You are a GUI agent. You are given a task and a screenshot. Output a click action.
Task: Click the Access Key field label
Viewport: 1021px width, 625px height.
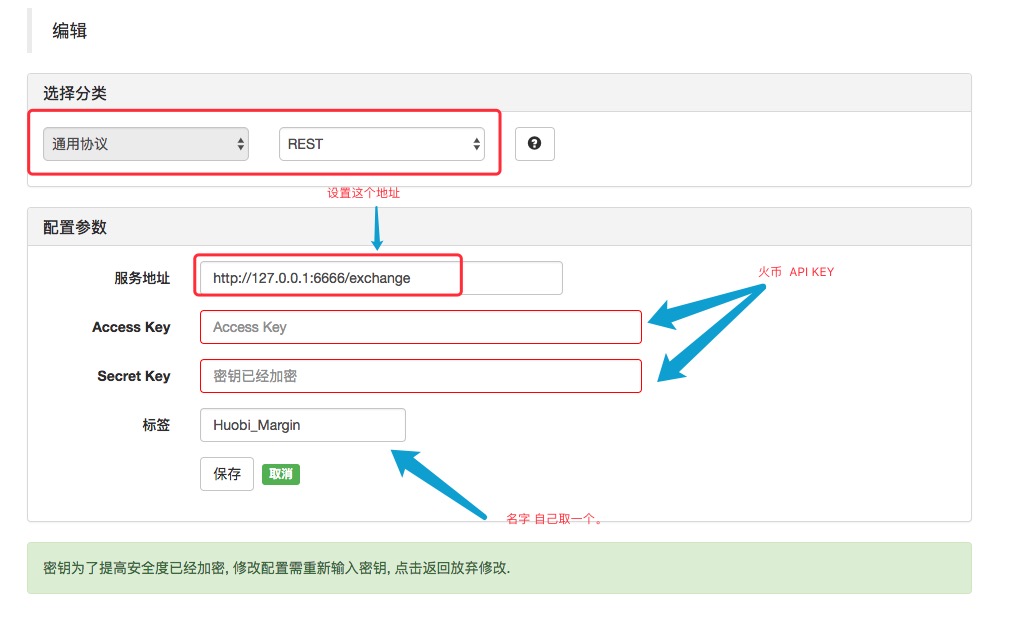pos(131,327)
